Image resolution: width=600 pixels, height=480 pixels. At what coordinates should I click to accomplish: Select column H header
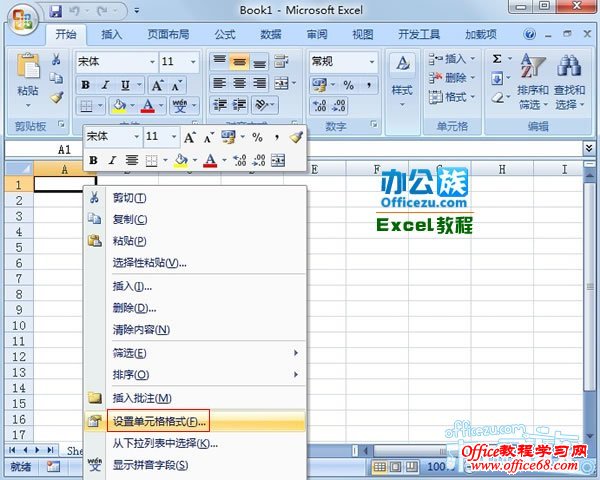[502, 169]
